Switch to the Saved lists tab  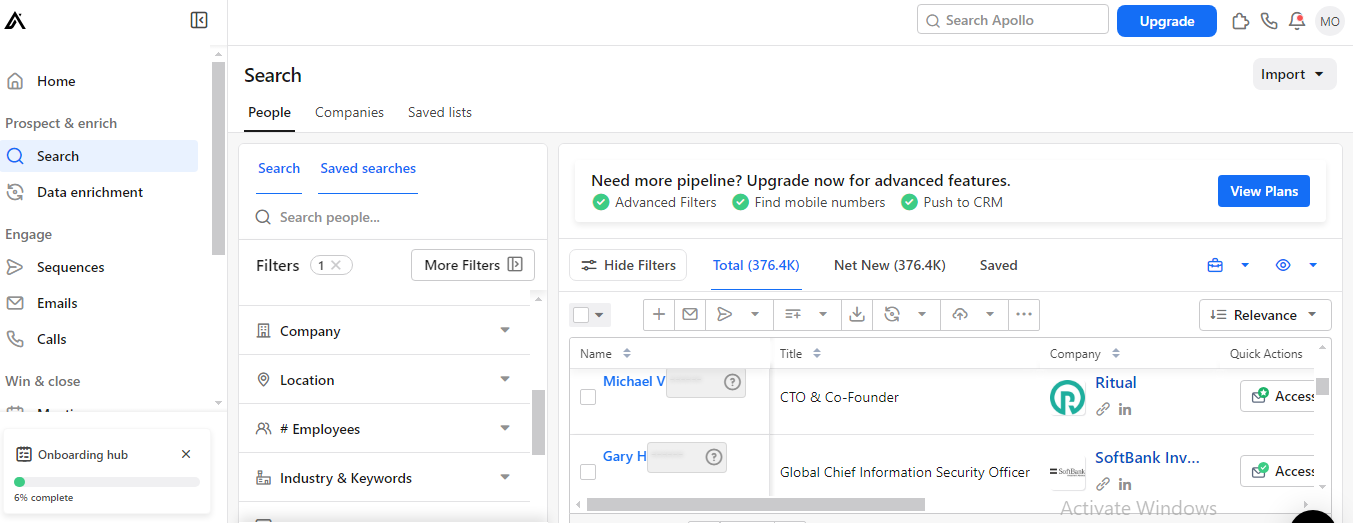coord(440,112)
